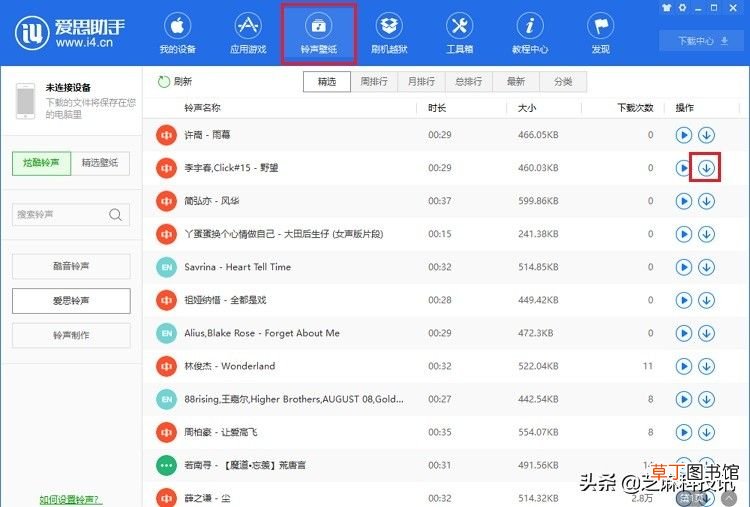Click the unconnected device phone icon
Viewport: 750px width, 507px height.
point(25,101)
